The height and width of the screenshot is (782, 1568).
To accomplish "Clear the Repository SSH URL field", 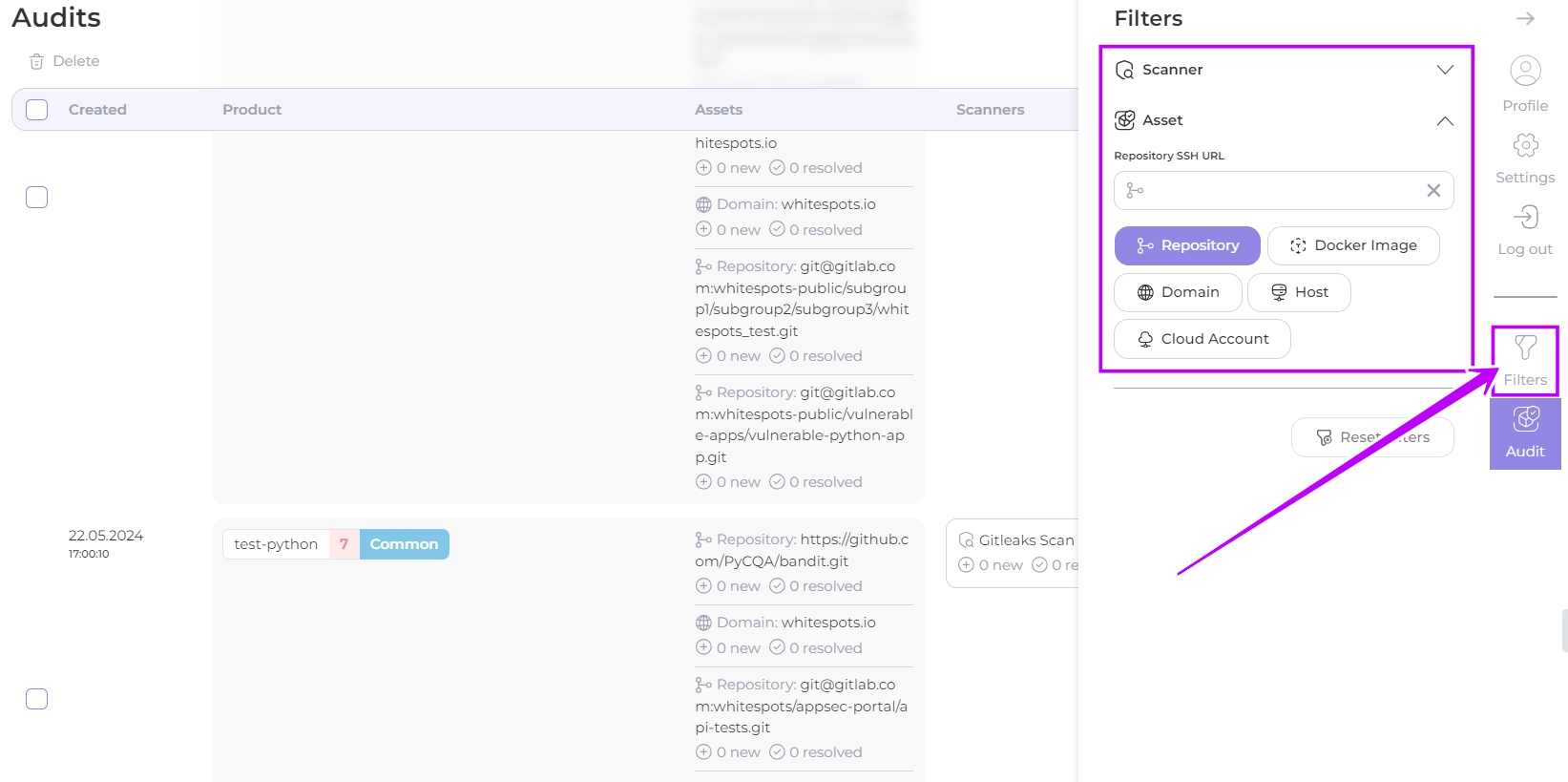I will click(1433, 191).
